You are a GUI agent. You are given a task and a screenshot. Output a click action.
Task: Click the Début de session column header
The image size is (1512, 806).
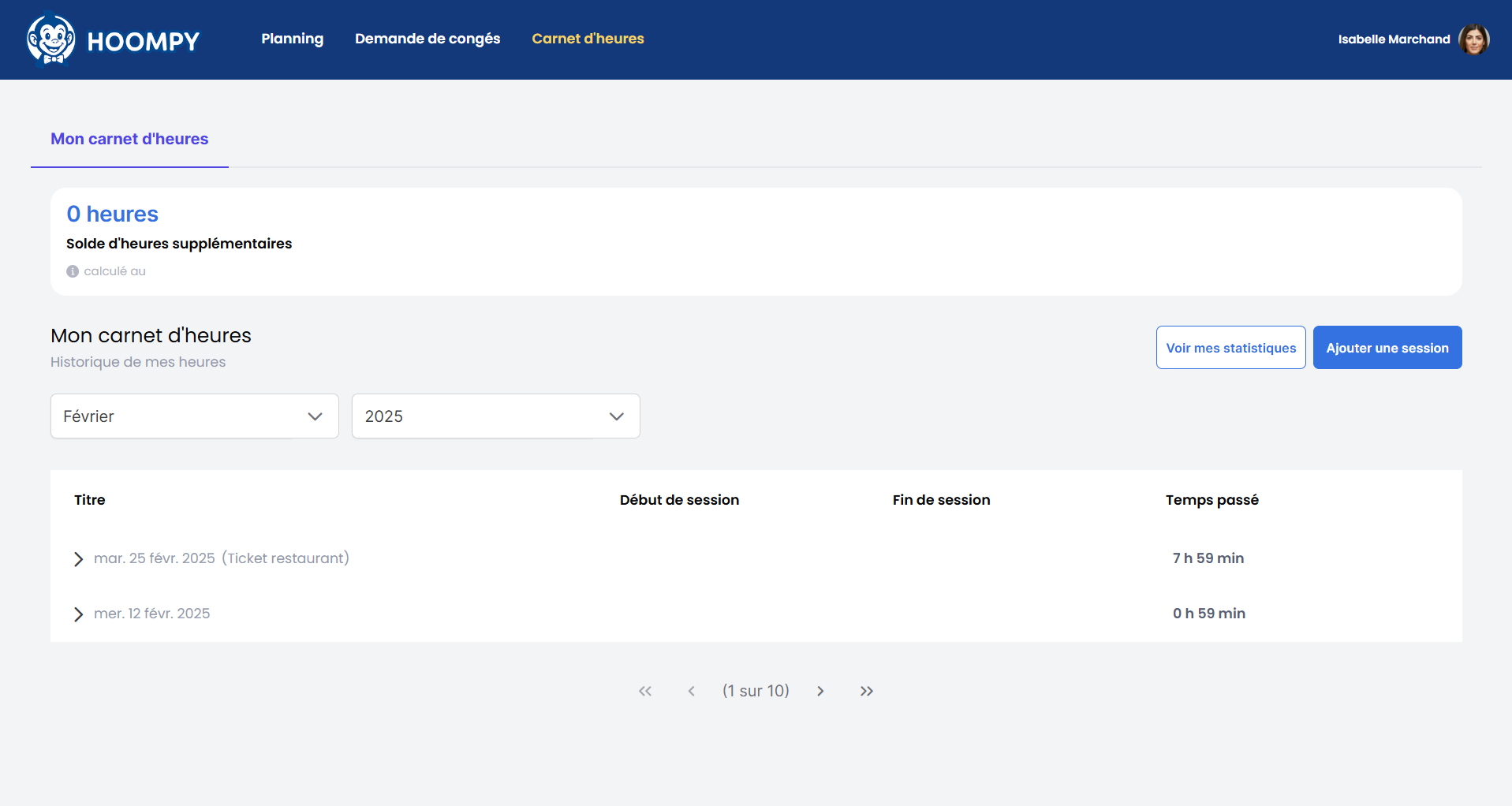tap(679, 500)
